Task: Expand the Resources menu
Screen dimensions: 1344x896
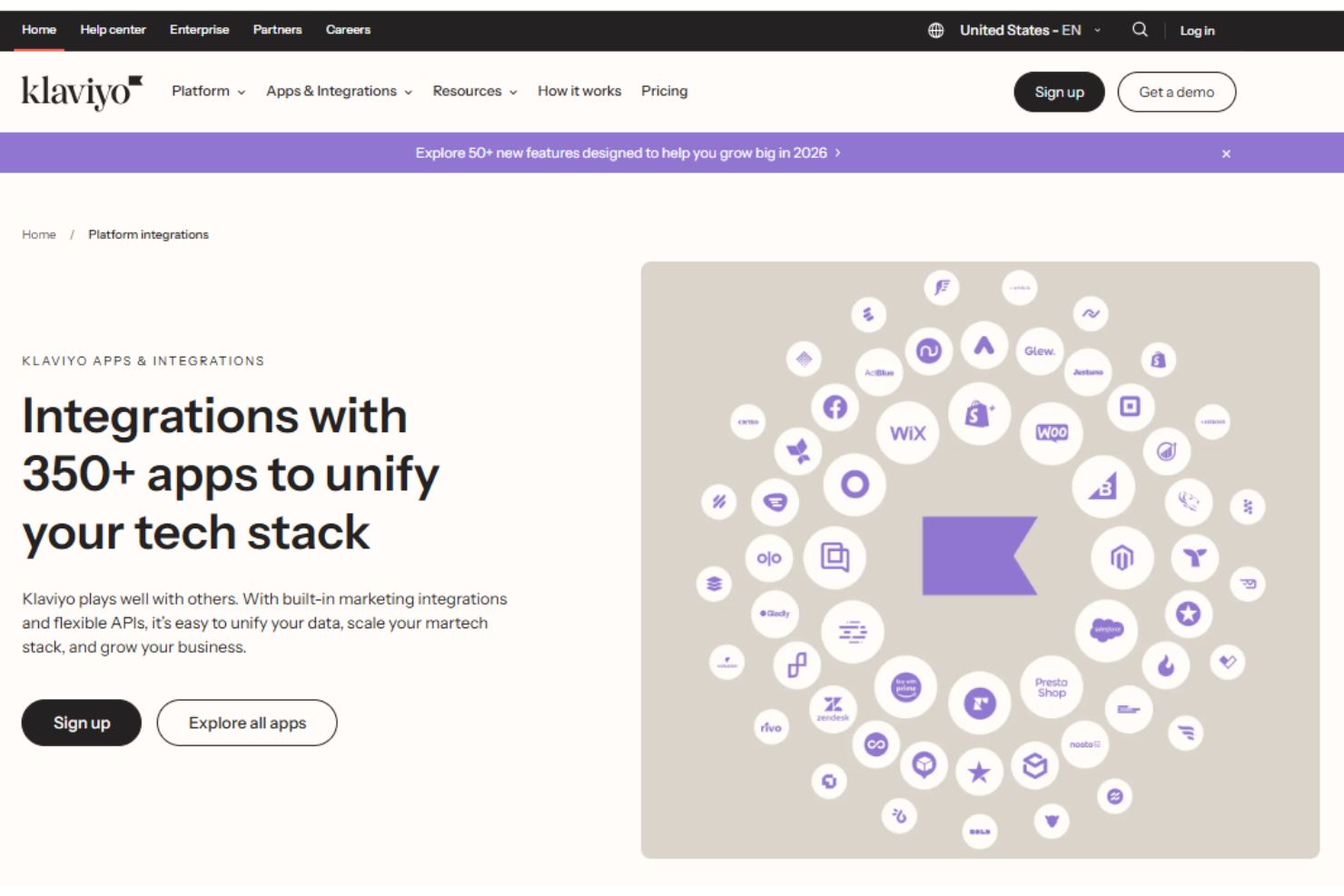Action: (x=474, y=92)
